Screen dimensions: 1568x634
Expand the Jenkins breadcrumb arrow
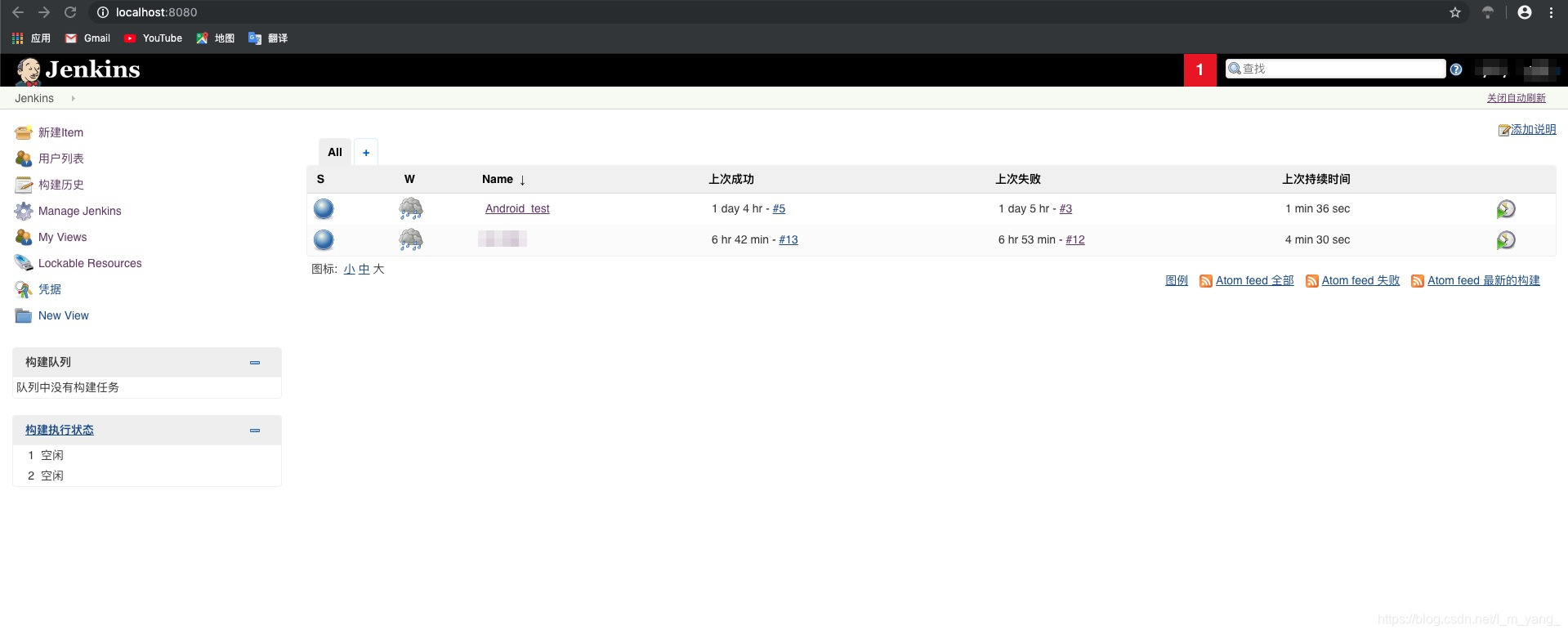click(x=73, y=98)
